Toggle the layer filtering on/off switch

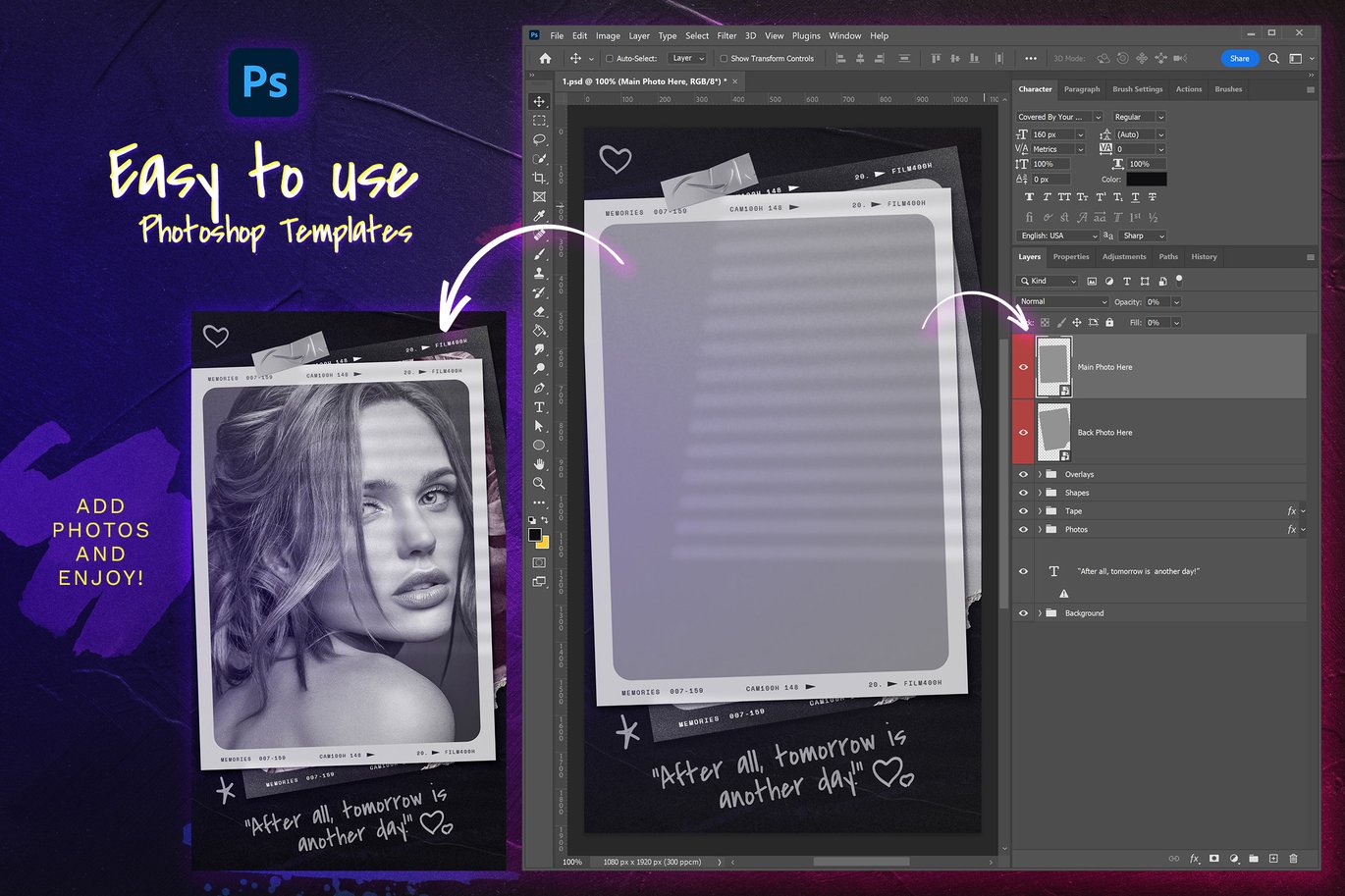coord(1179,281)
